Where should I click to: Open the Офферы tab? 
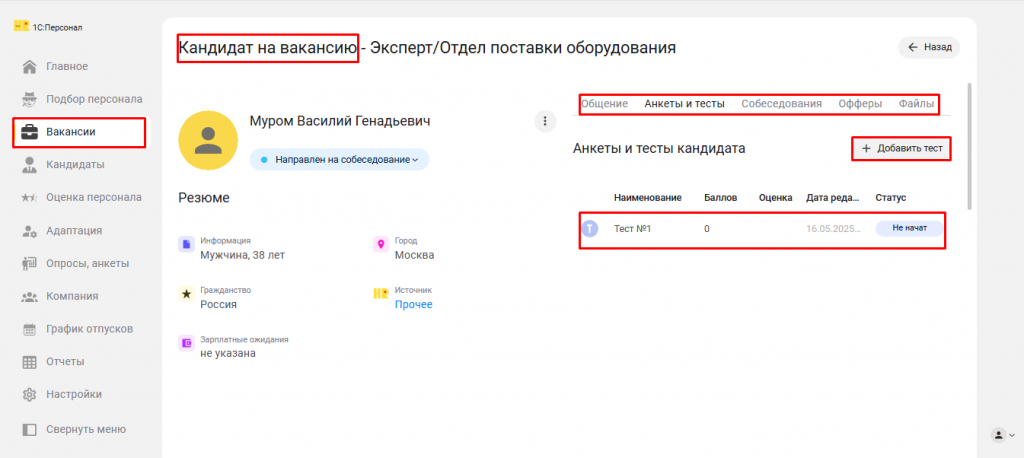click(x=860, y=103)
